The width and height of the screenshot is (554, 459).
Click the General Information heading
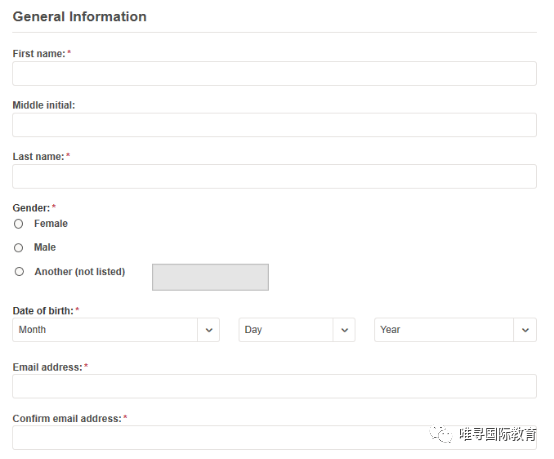coord(79,17)
